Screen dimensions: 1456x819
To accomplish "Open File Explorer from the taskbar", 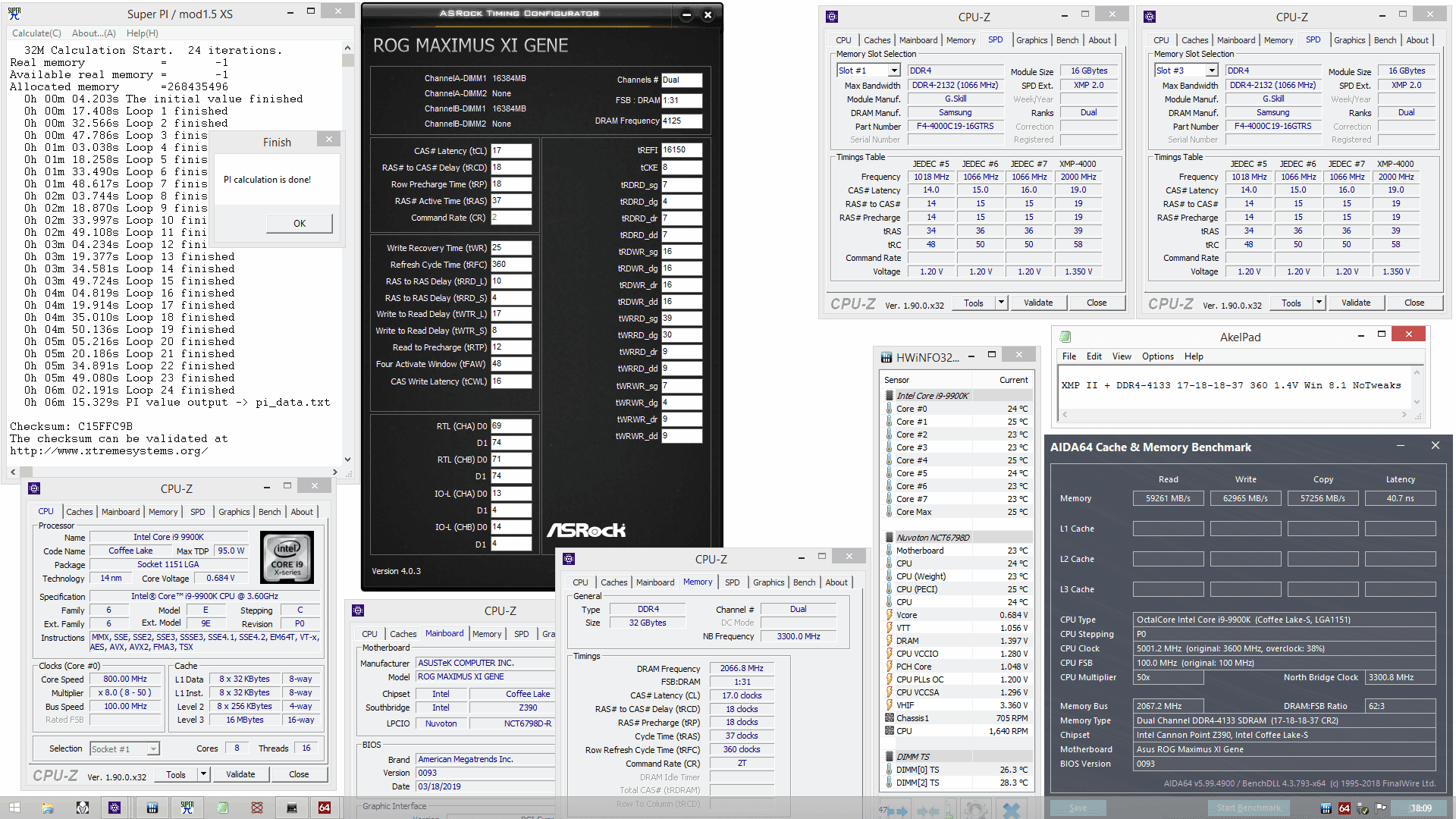I will pyautogui.click(x=47, y=808).
